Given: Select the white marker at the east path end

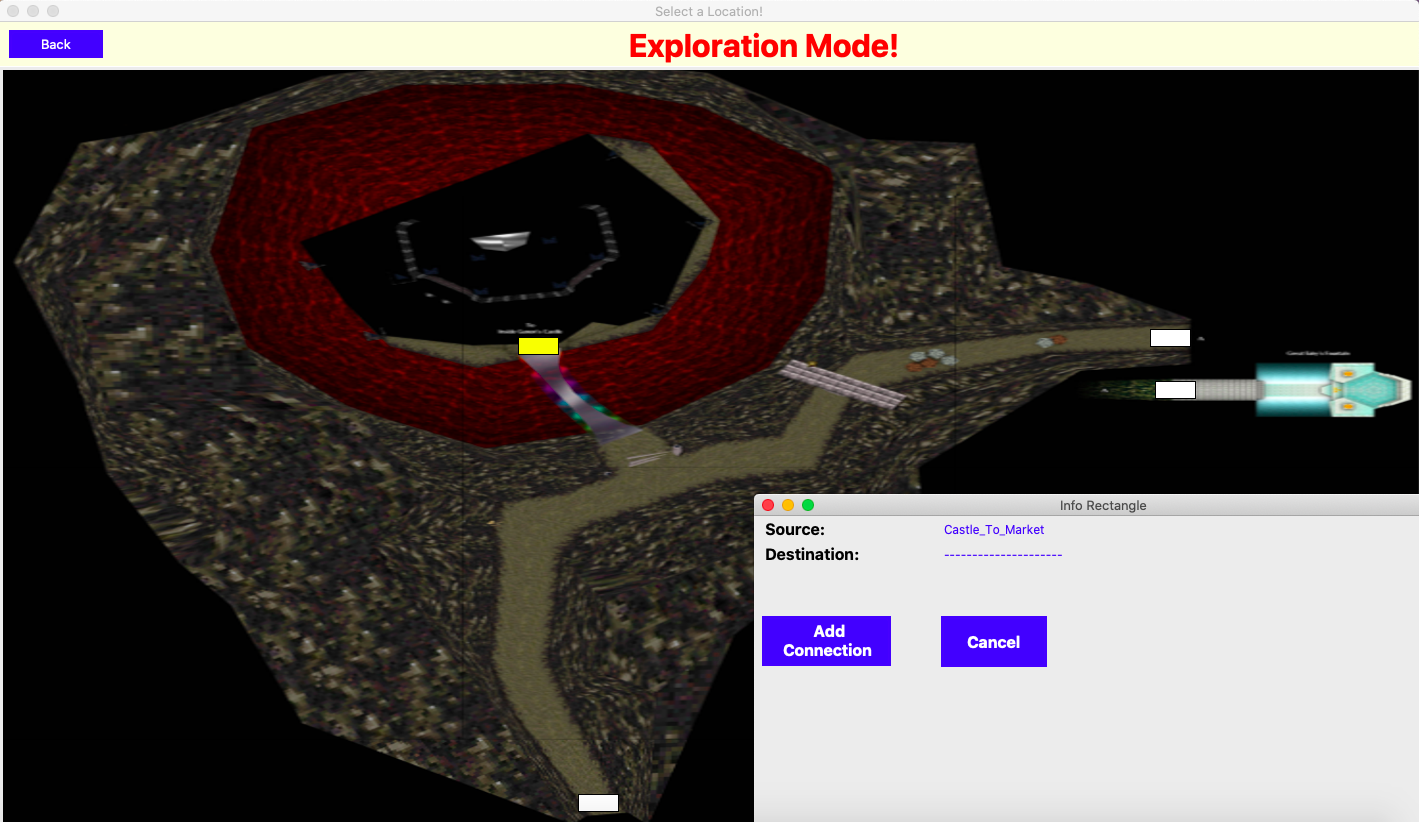Looking at the screenshot, I should coord(1170,338).
